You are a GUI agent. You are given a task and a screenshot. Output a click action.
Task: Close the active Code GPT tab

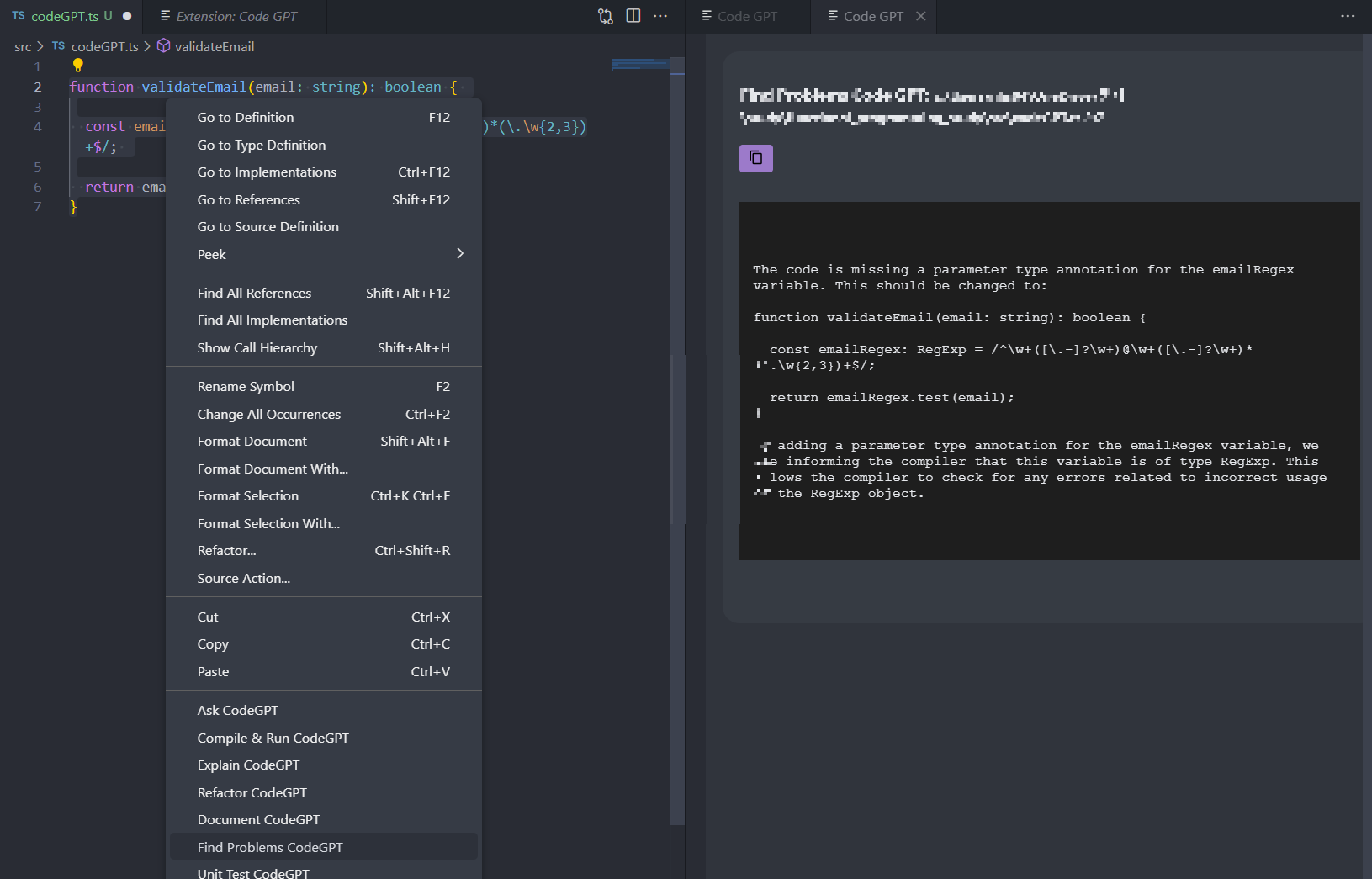pos(921,16)
